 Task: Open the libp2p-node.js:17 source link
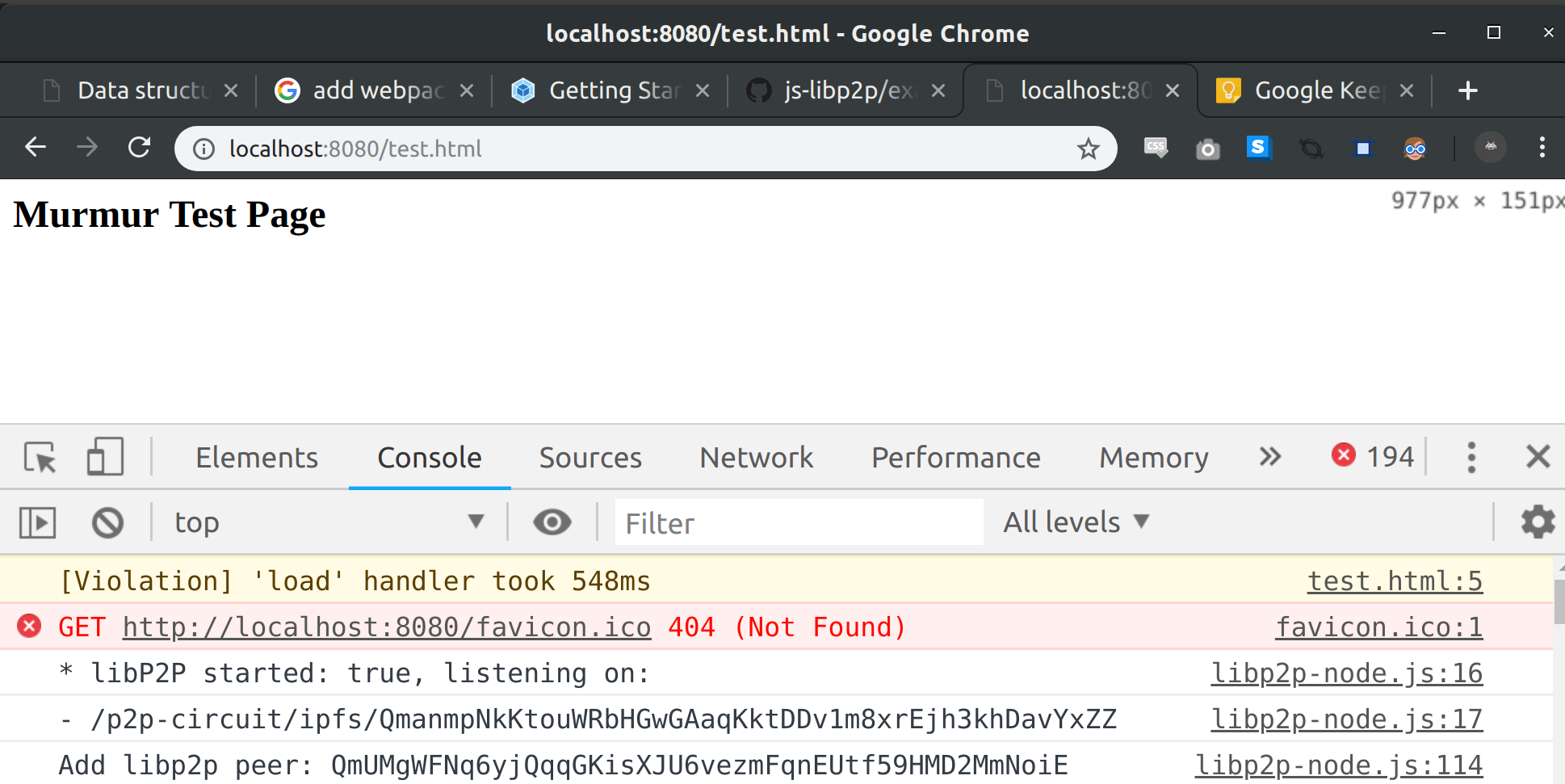tap(1346, 719)
